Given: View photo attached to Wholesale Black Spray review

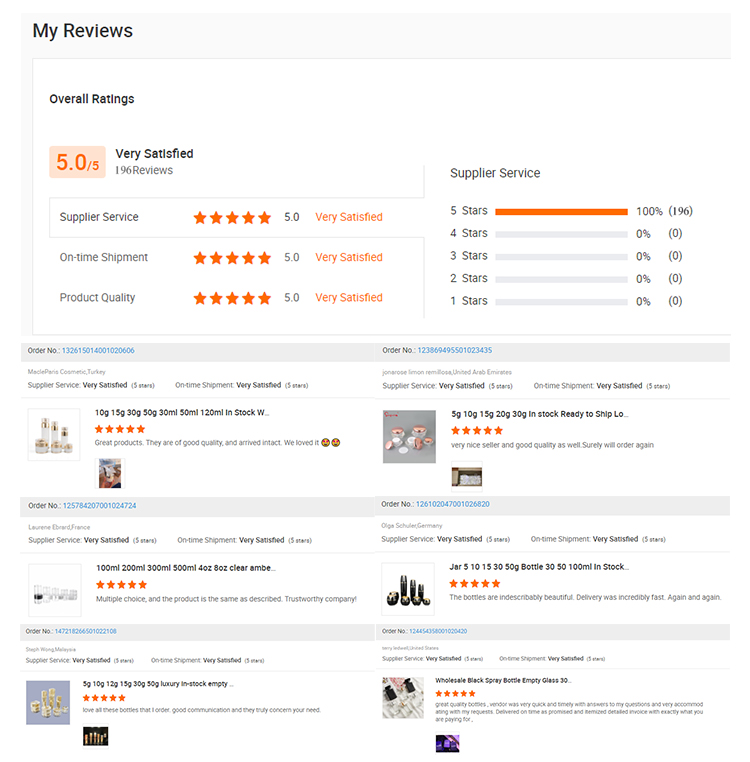Looking at the screenshot, I should [447, 742].
